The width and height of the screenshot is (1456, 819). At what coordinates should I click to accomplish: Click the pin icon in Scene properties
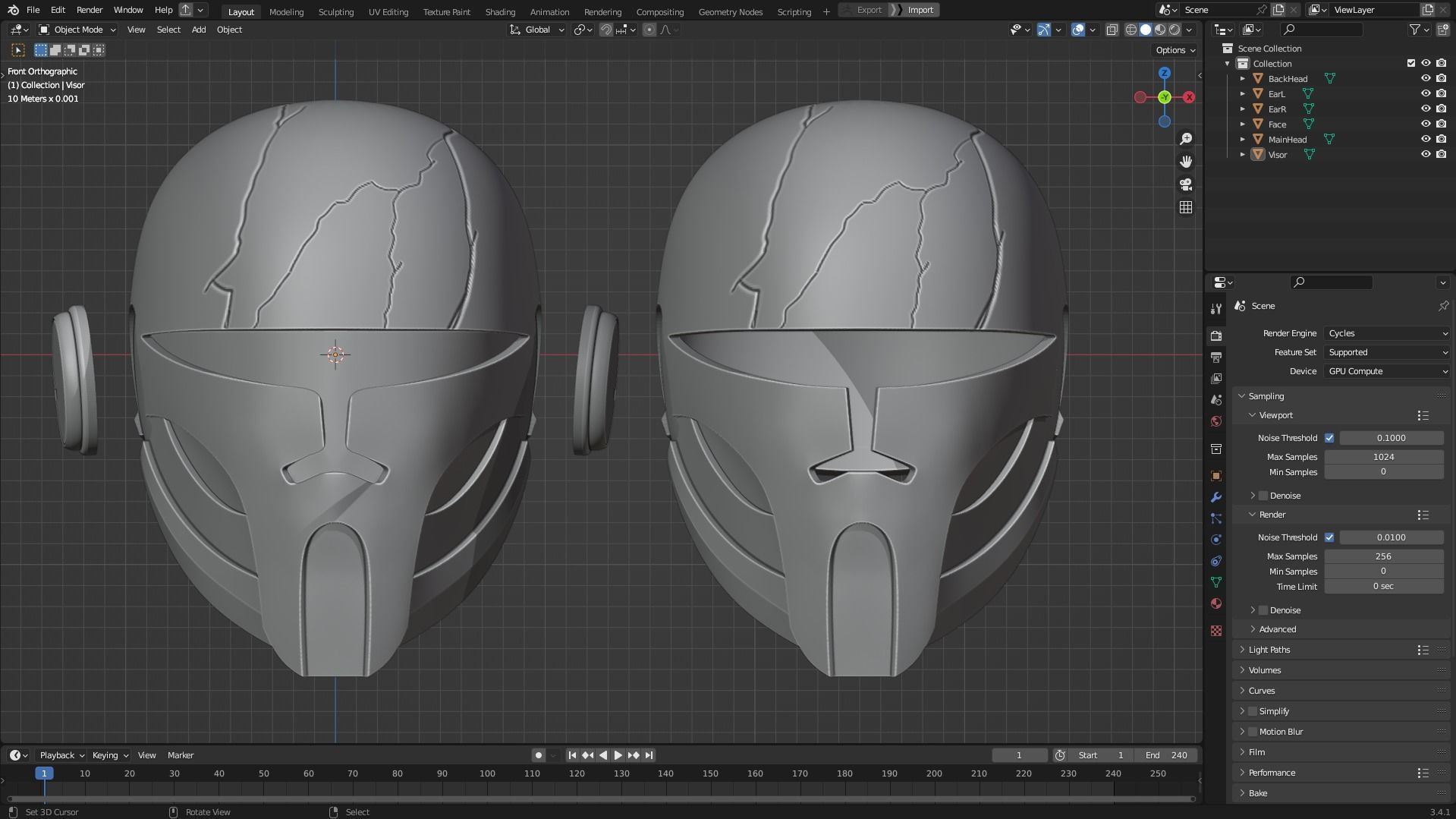point(1443,306)
